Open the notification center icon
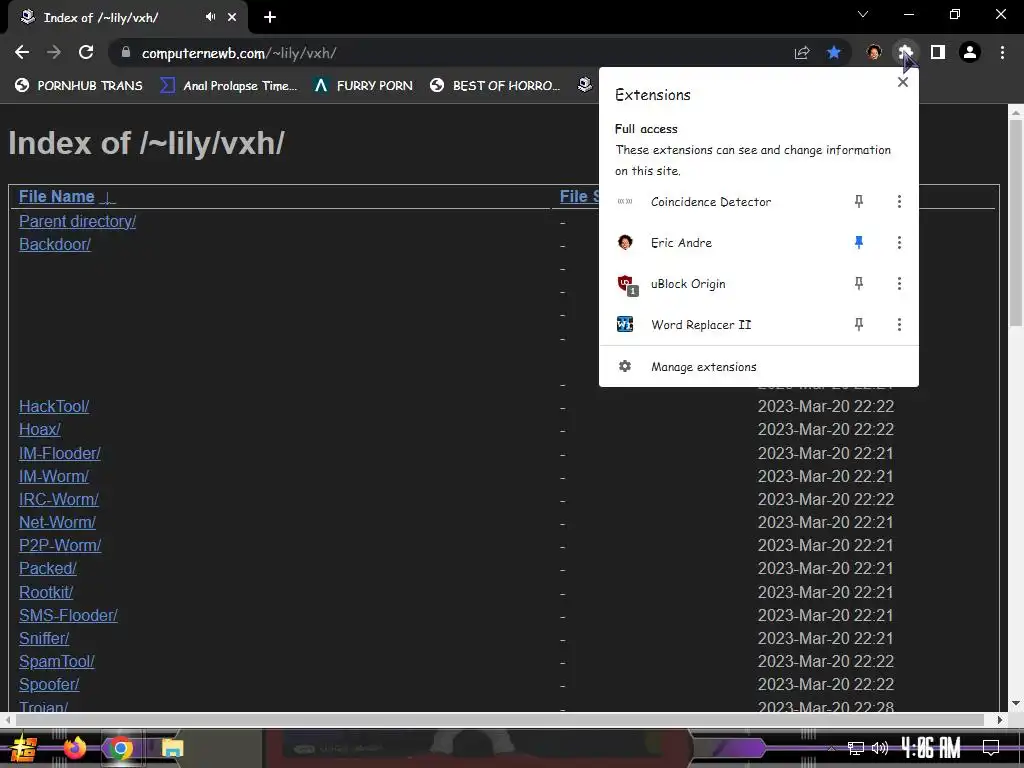This screenshot has width=1024, height=768. [991, 748]
